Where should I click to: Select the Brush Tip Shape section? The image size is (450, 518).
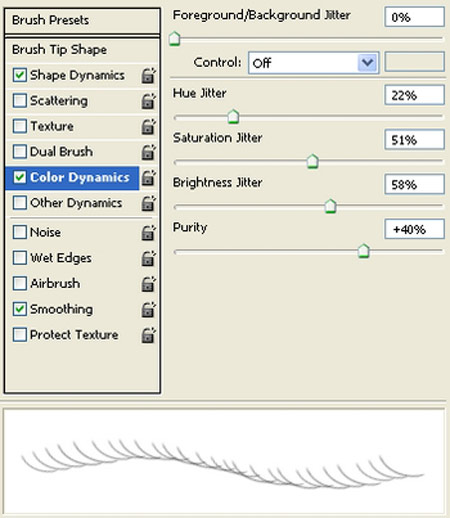coord(59,50)
